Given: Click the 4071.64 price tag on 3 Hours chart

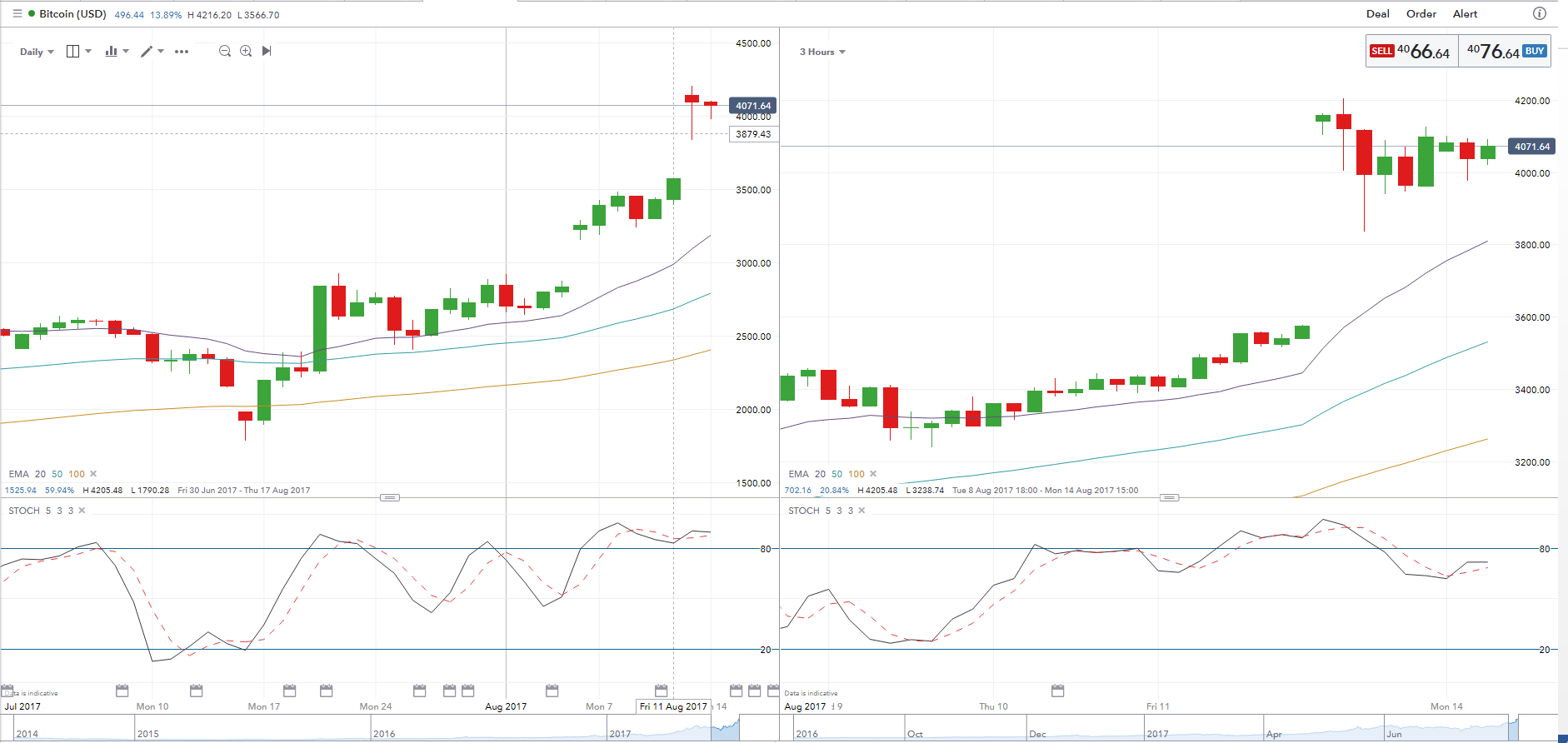Looking at the screenshot, I should coord(1532,147).
